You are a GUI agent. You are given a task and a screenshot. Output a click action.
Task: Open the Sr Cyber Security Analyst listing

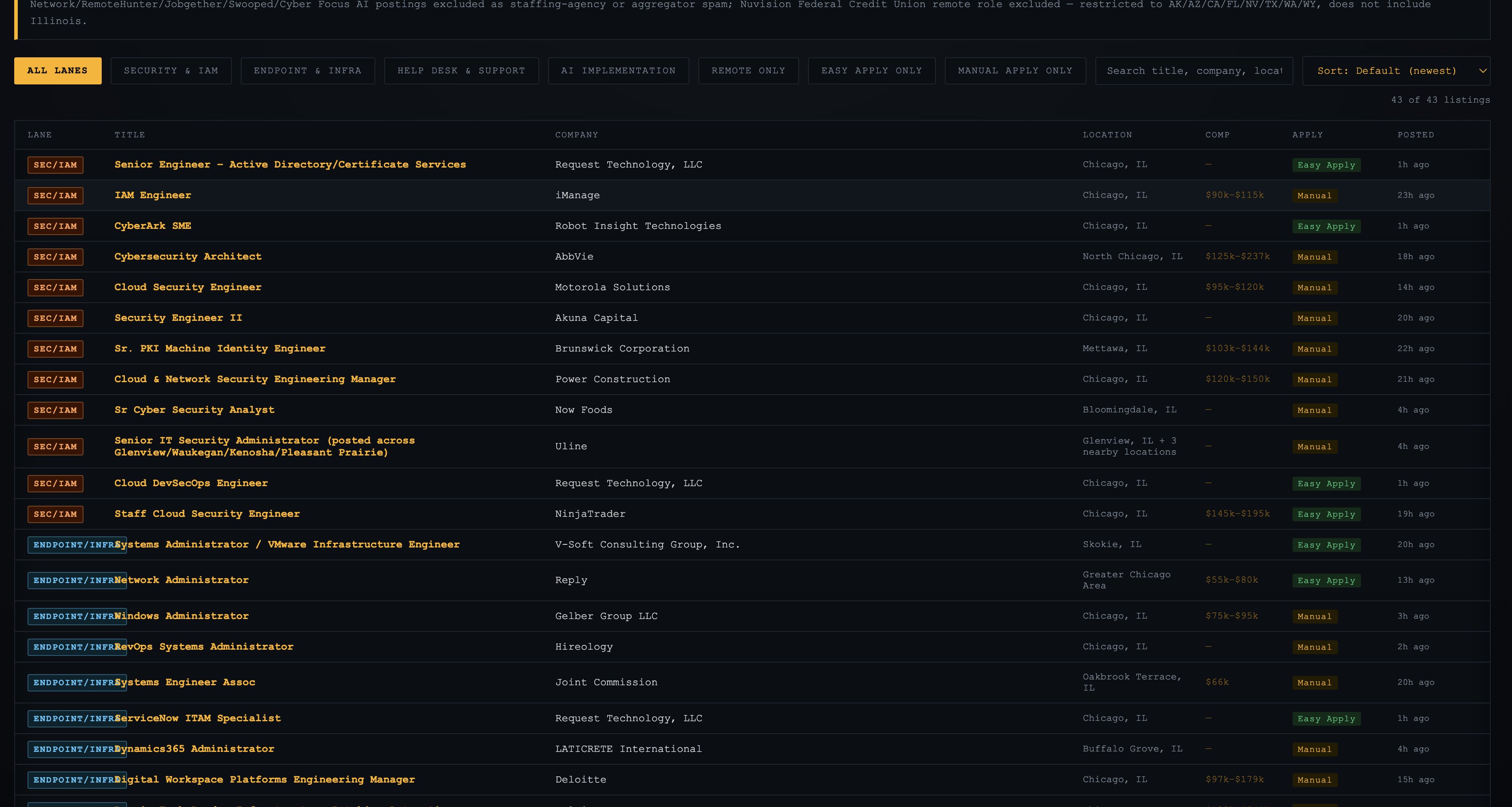[194, 409]
